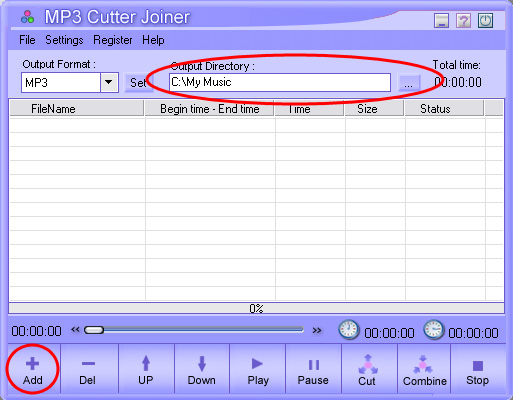Start playback with the Play button
Image resolution: width=513 pixels, height=400 pixels.
[258, 369]
